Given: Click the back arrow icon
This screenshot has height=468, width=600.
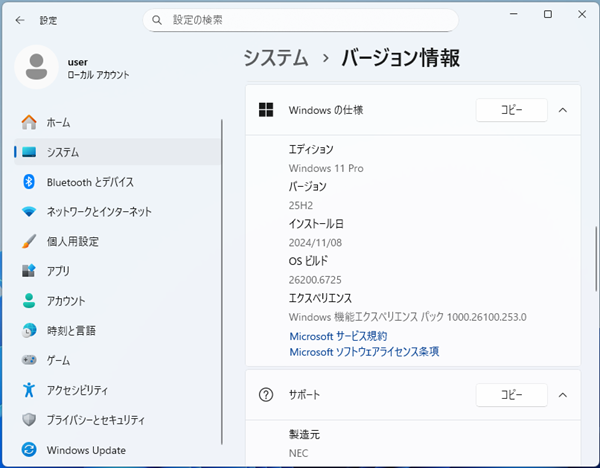Looking at the screenshot, I should pyautogui.click(x=20, y=20).
